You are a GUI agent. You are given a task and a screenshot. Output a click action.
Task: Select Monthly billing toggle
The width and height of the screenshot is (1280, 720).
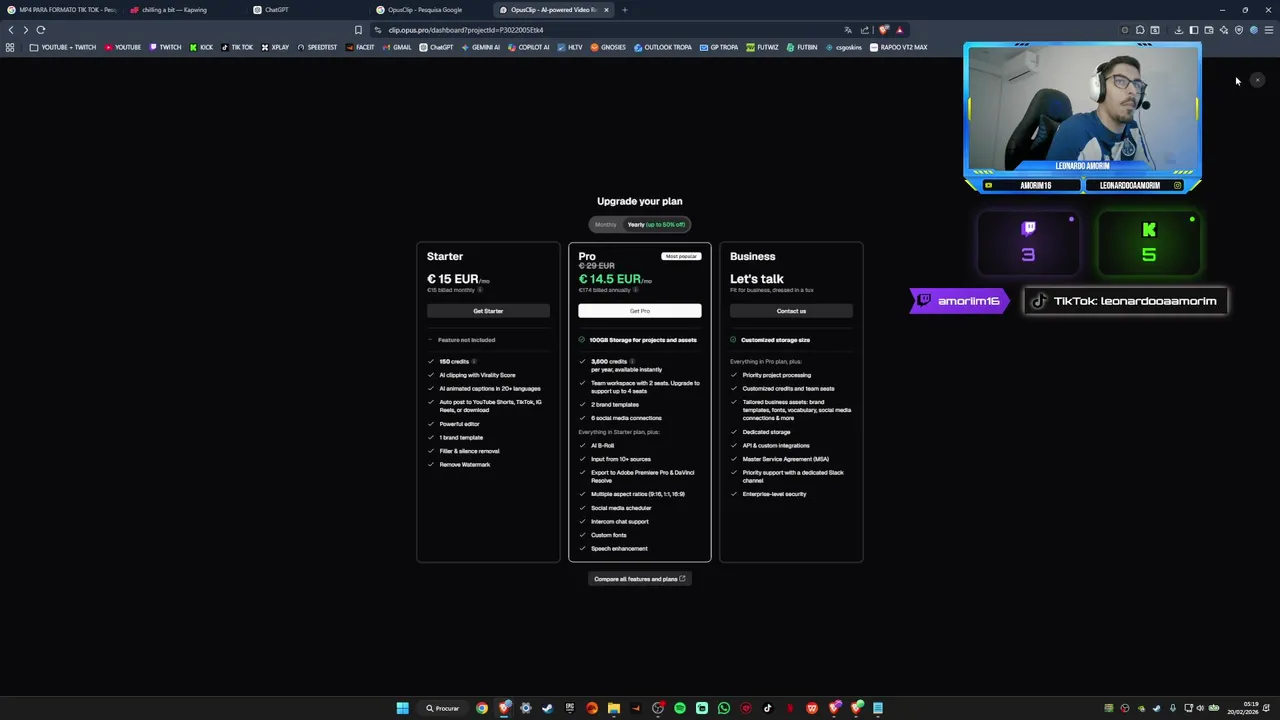[605, 225]
